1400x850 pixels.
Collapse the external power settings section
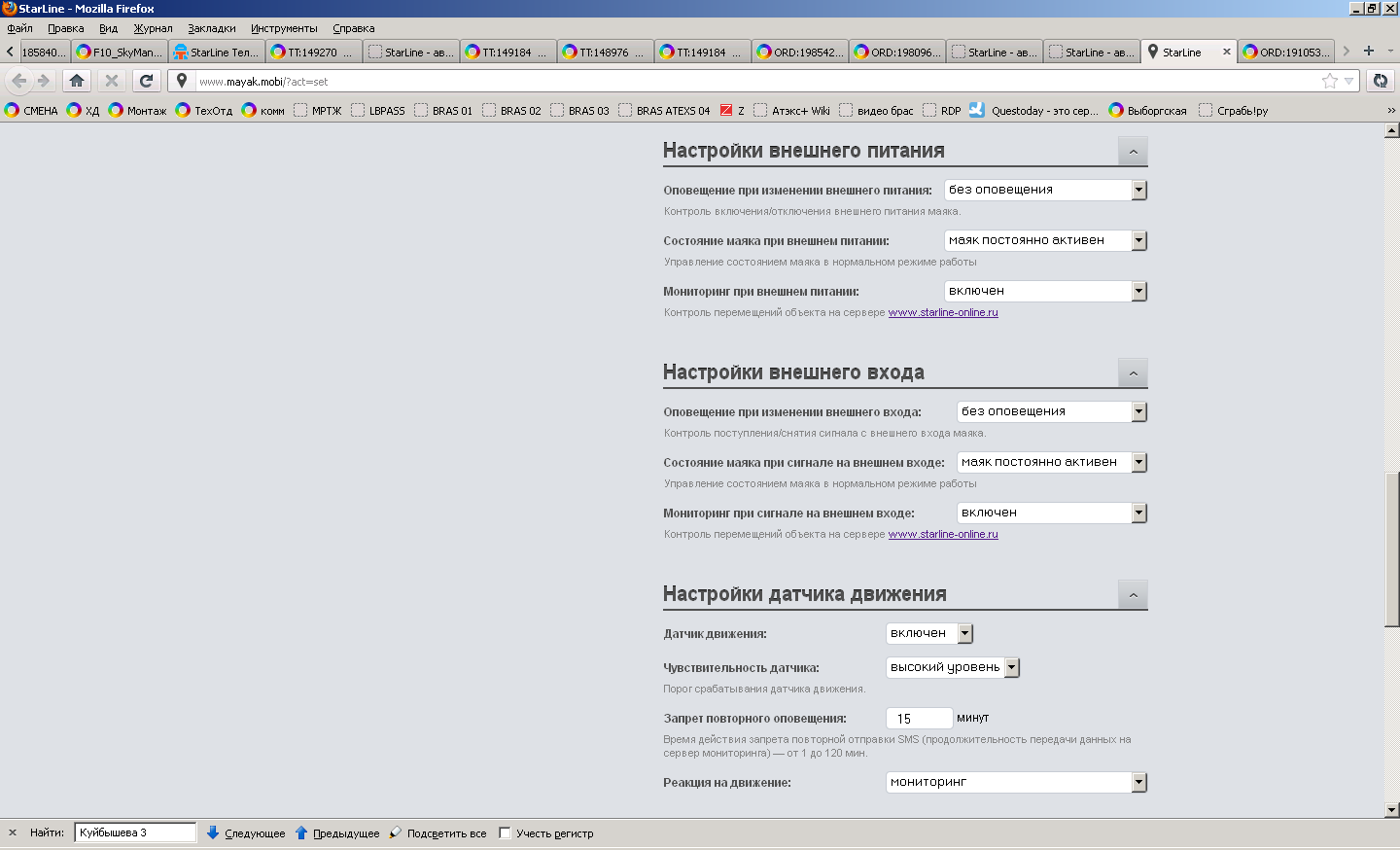[1133, 152]
